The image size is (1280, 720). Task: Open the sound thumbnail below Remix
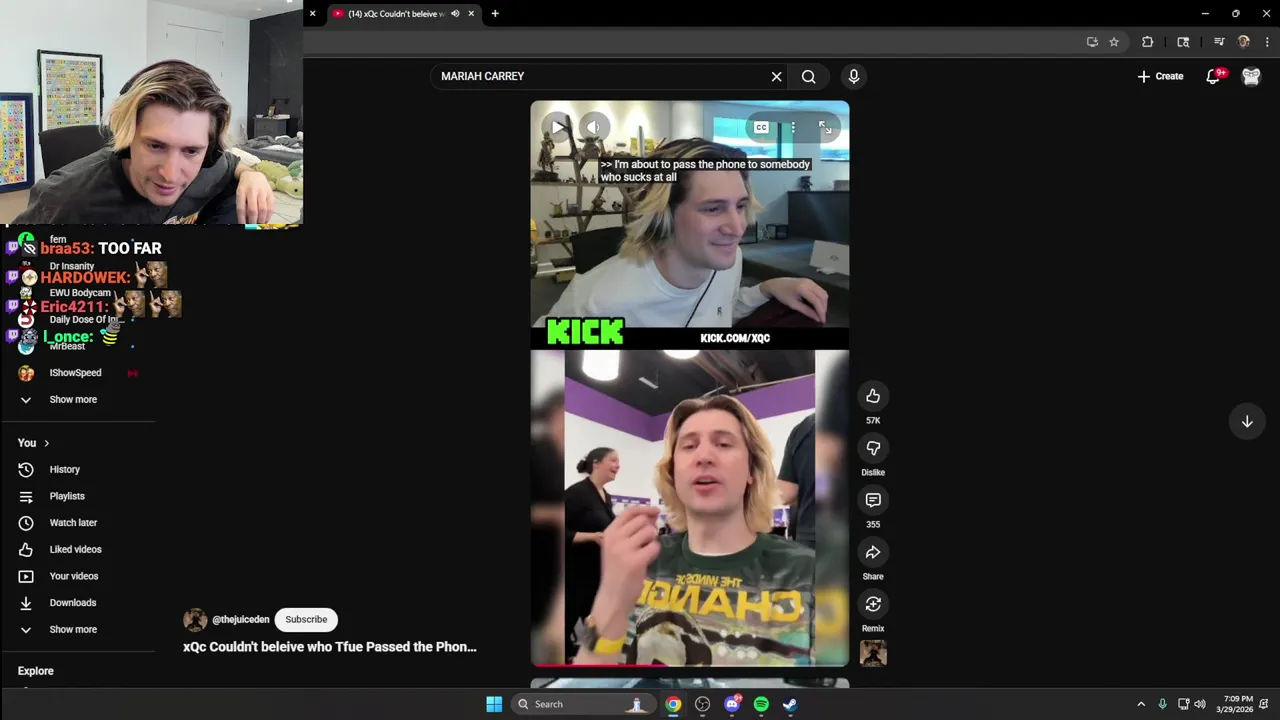873,653
